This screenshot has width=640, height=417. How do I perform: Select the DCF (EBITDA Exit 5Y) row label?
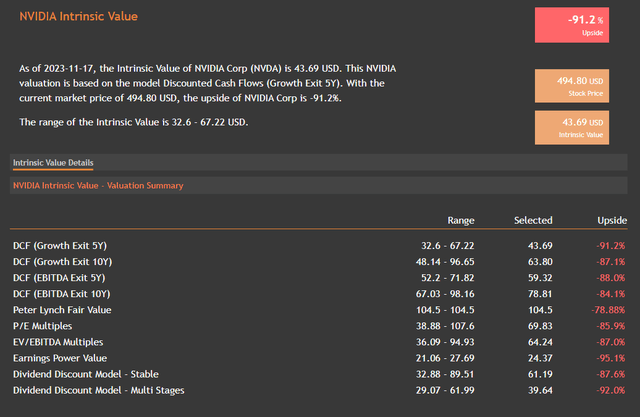click(59, 278)
